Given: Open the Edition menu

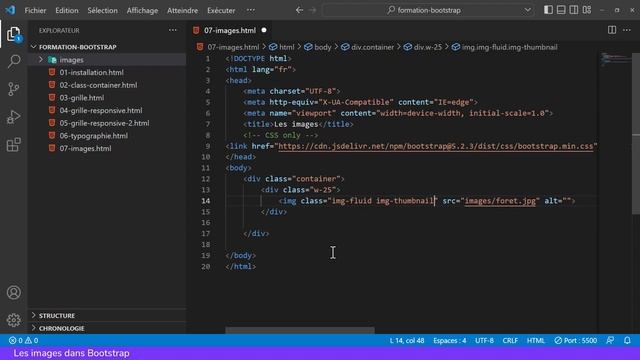Looking at the screenshot, I should pos(67,10).
